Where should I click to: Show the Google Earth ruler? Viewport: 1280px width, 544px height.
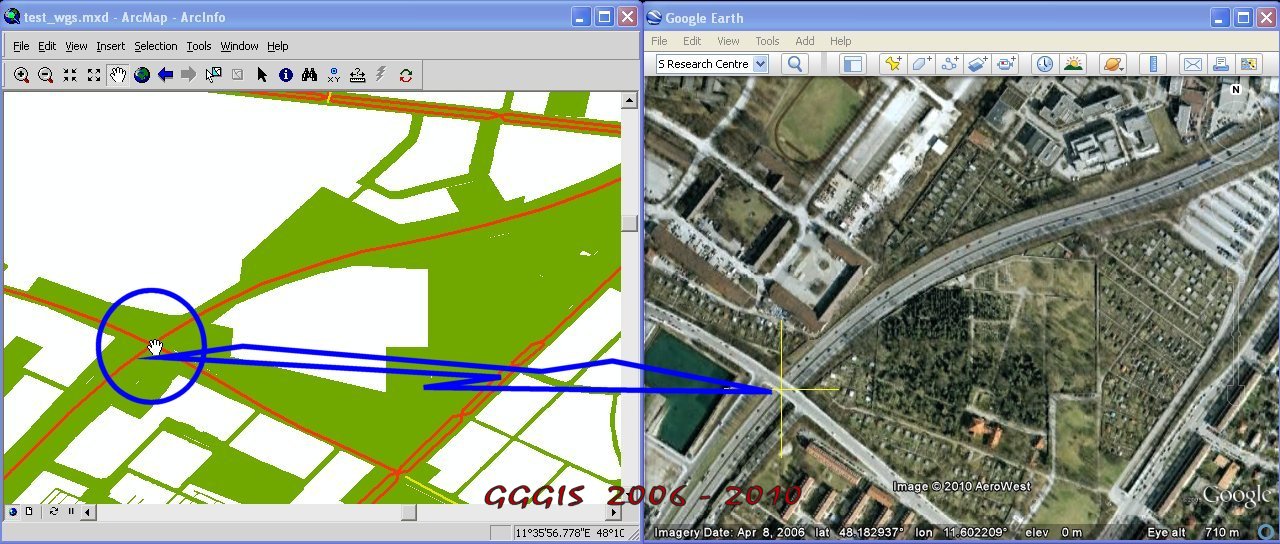[1153, 64]
